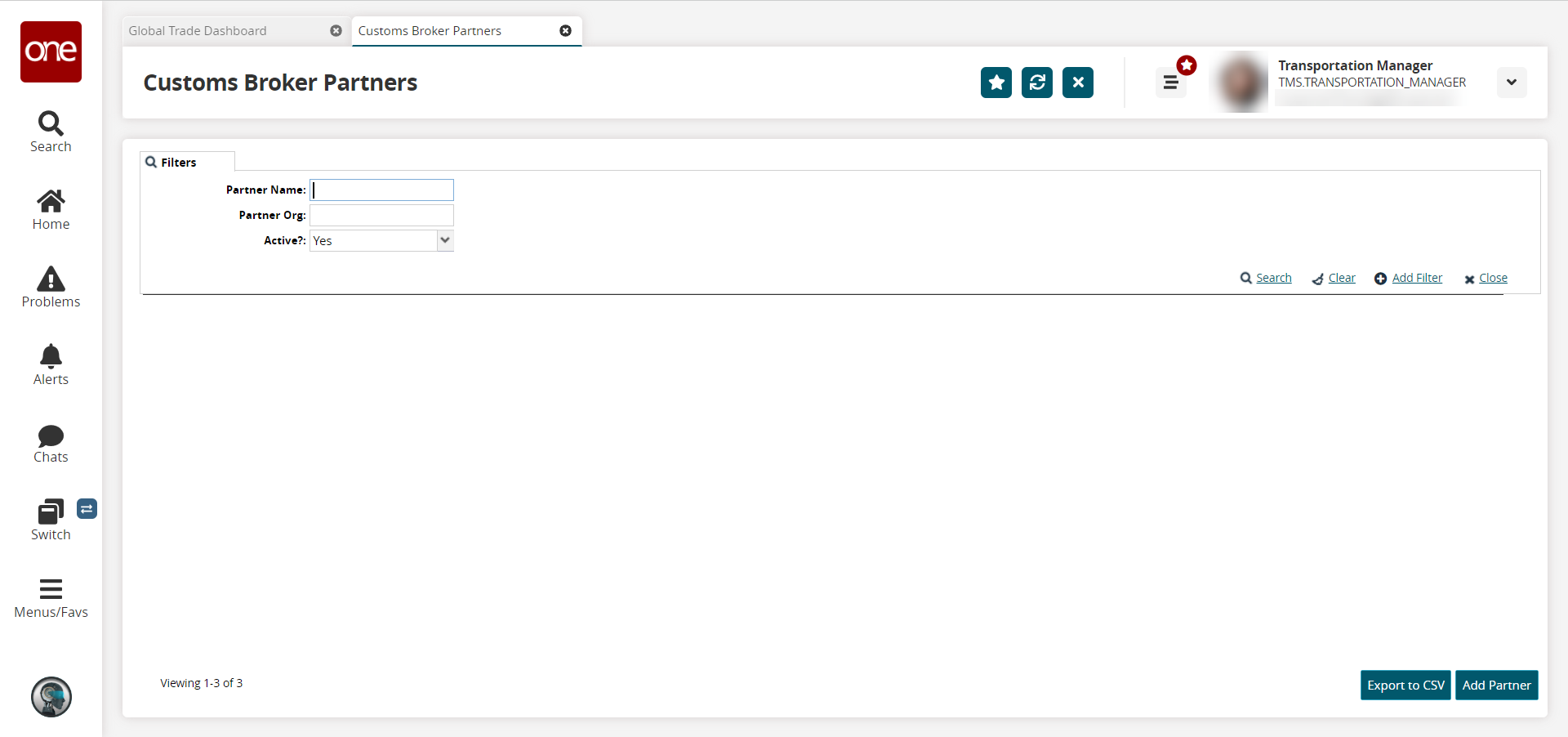Click the red star notification badge
This screenshot has height=737, width=1568.
coord(1187,65)
